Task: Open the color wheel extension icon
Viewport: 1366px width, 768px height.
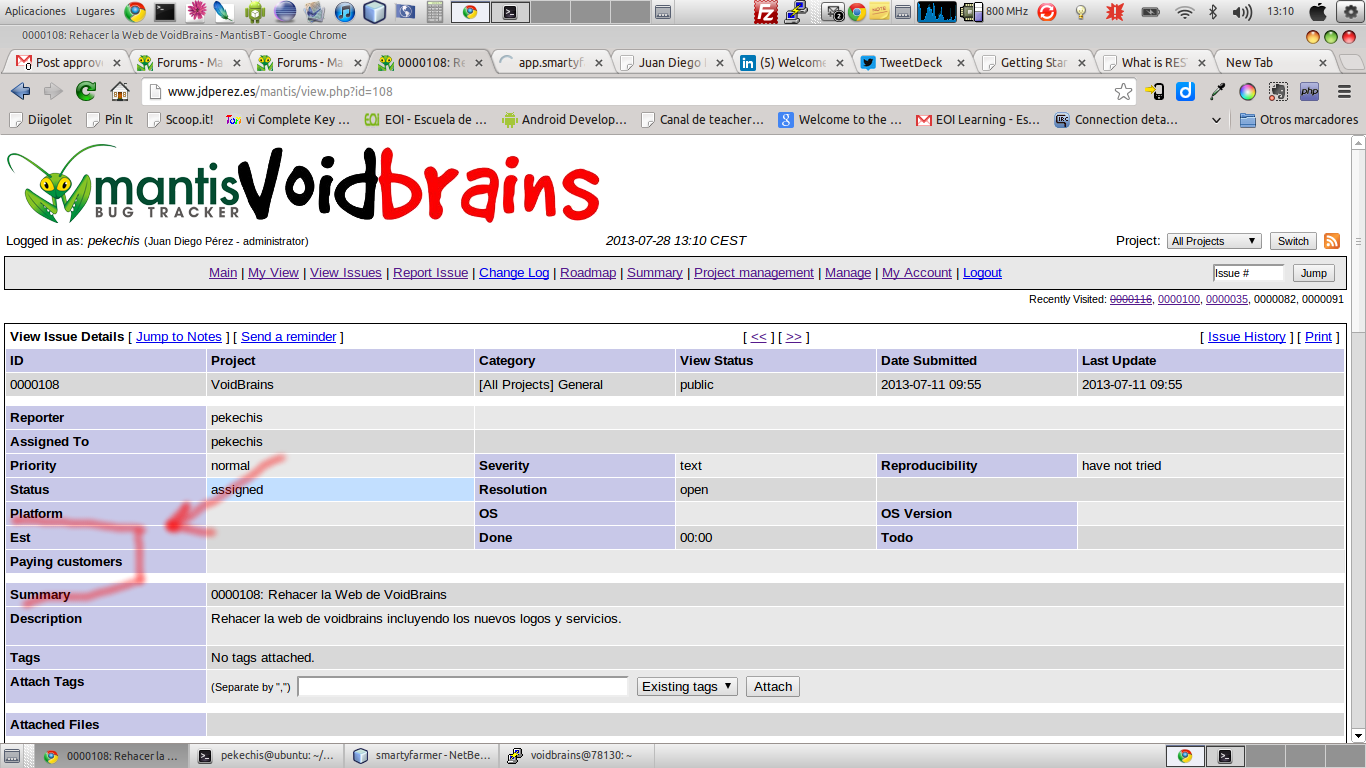Action: [1247, 92]
